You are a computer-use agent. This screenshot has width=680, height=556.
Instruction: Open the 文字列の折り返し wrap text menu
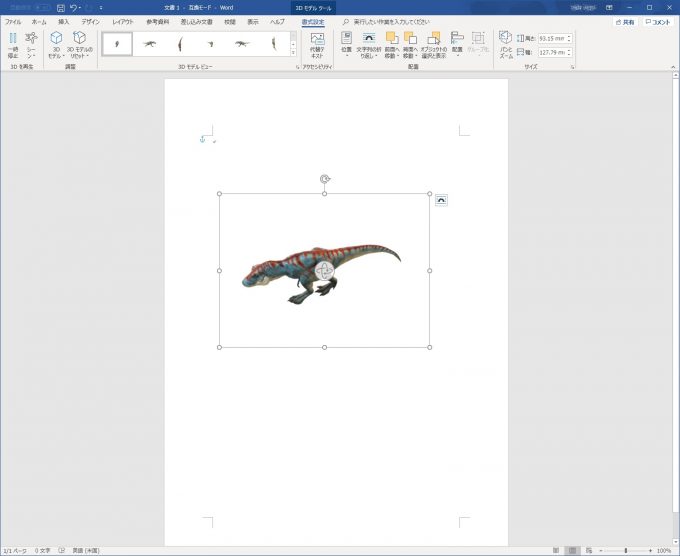(369, 45)
